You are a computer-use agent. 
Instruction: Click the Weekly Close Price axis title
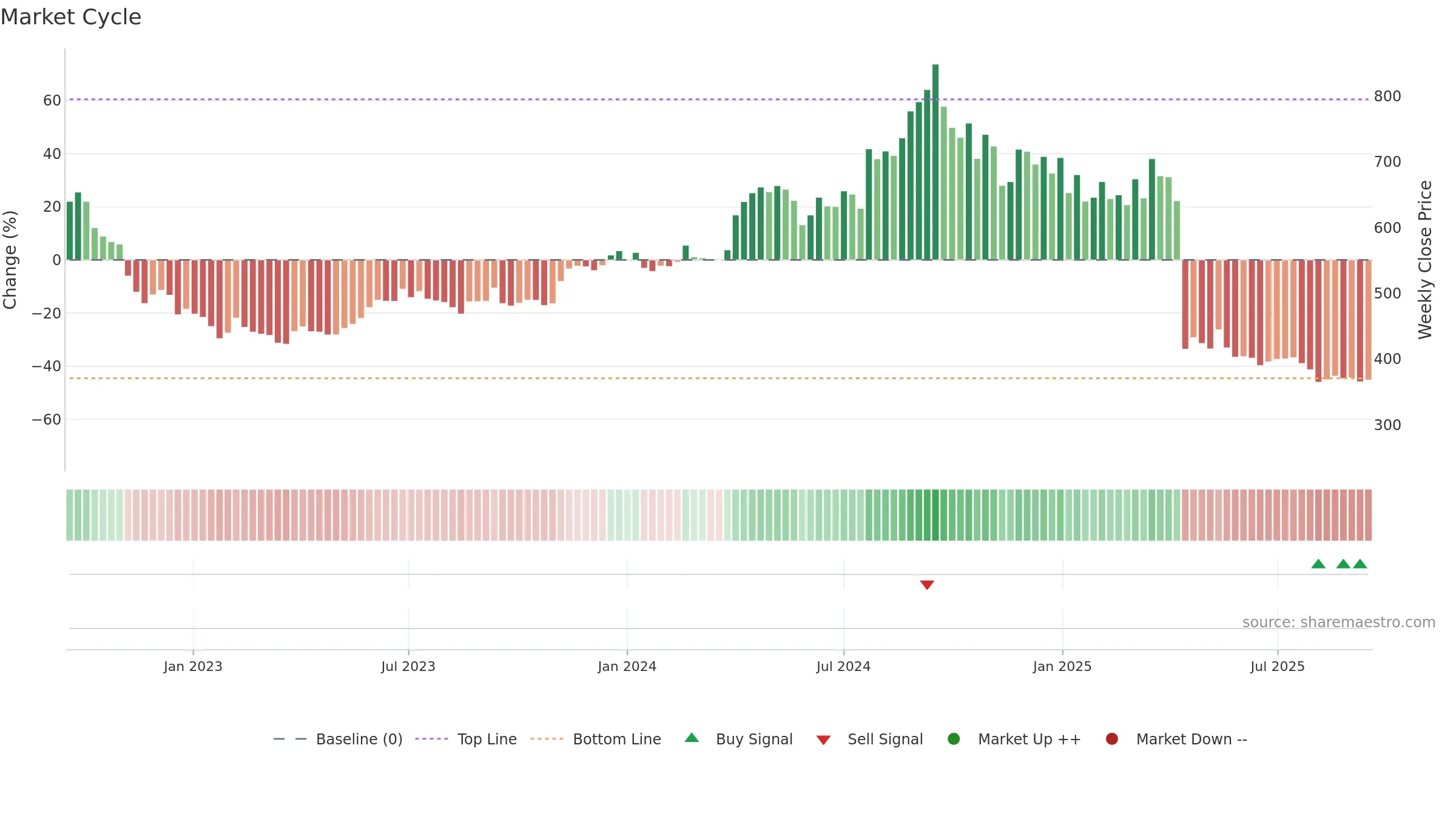[x=1425, y=260]
